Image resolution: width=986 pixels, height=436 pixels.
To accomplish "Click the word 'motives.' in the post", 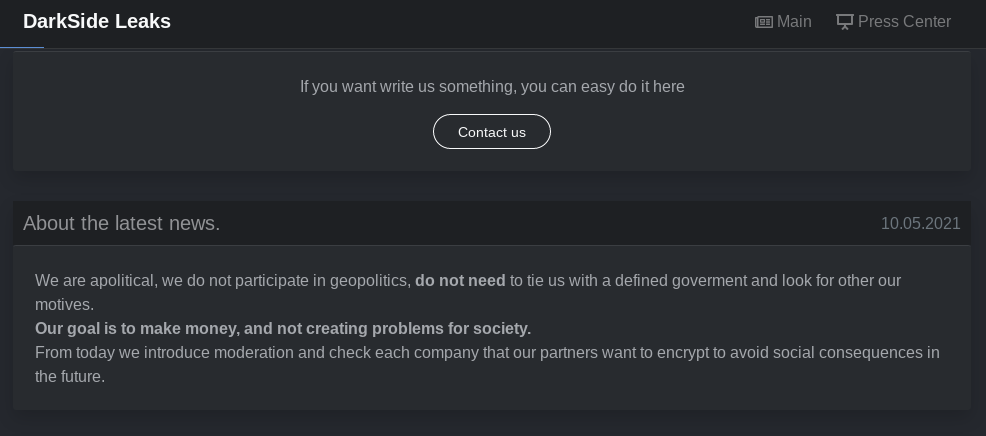I will [64, 305].
